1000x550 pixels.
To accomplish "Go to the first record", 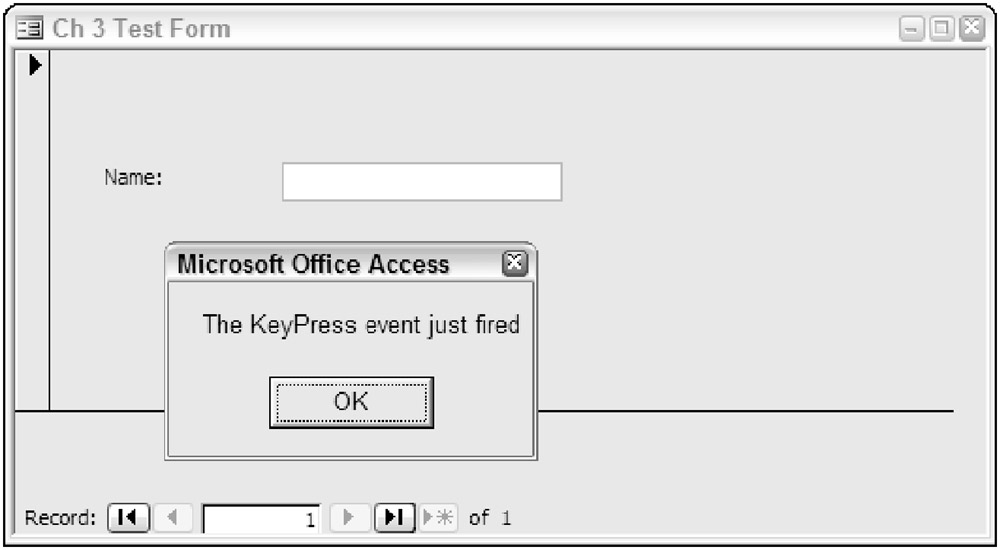I will click(x=128, y=518).
